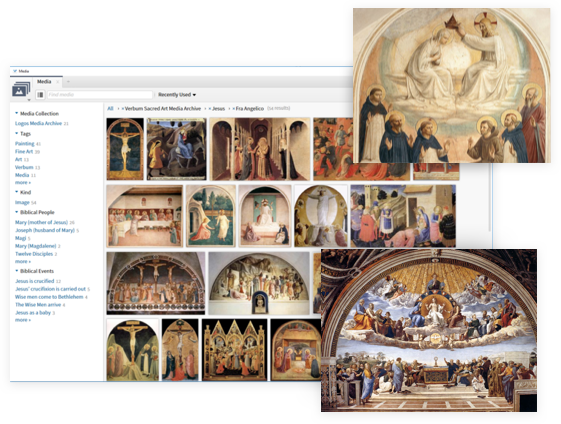Open the Flight into Egypt donkey thumbnail
Viewport: 561px width, 424px height.
coord(177,149)
